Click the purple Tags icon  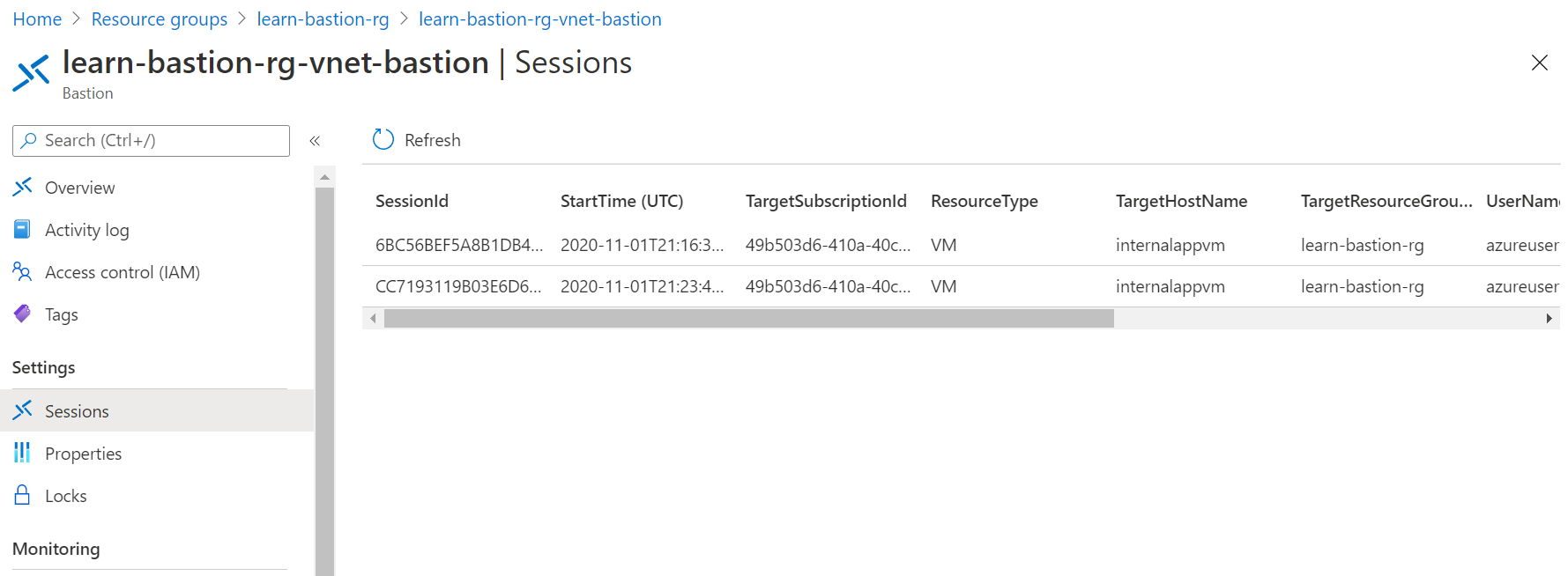(x=23, y=314)
